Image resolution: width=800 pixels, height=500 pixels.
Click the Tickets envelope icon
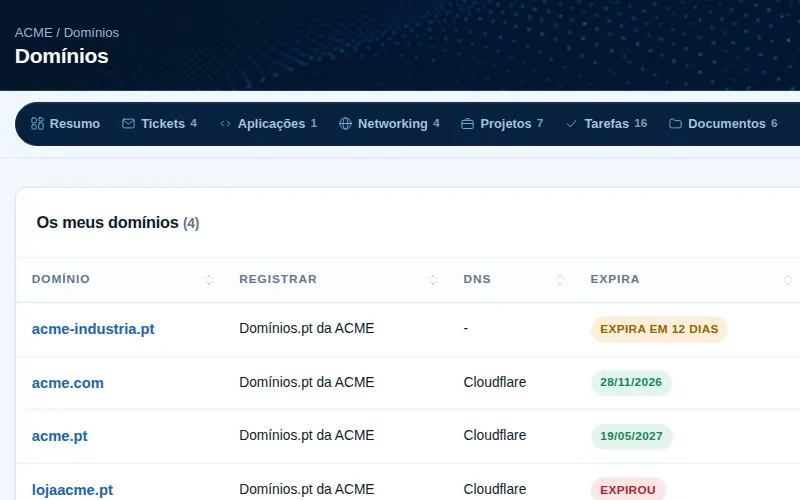[129, 123]
